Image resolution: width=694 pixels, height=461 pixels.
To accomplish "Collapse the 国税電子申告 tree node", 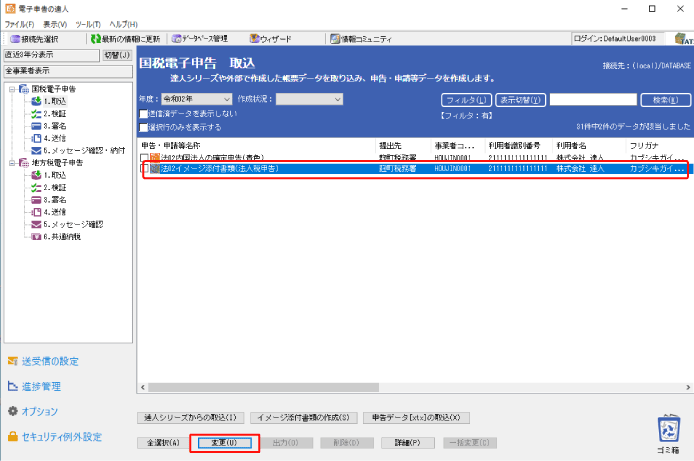I will click(x=12, y=89).
